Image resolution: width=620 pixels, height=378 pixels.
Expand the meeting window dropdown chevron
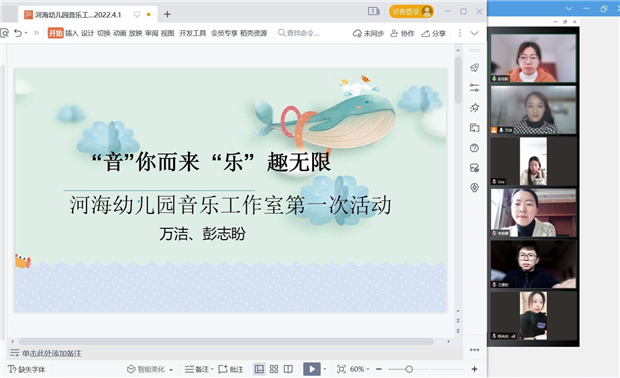(x=569, y=8)
